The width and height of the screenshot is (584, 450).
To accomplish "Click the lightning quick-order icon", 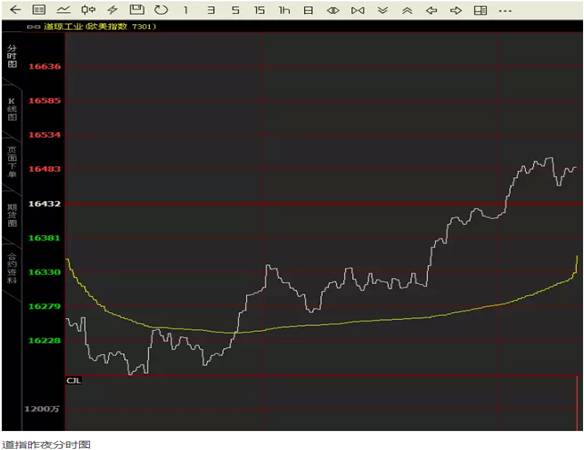I will (x=112, y=10).
